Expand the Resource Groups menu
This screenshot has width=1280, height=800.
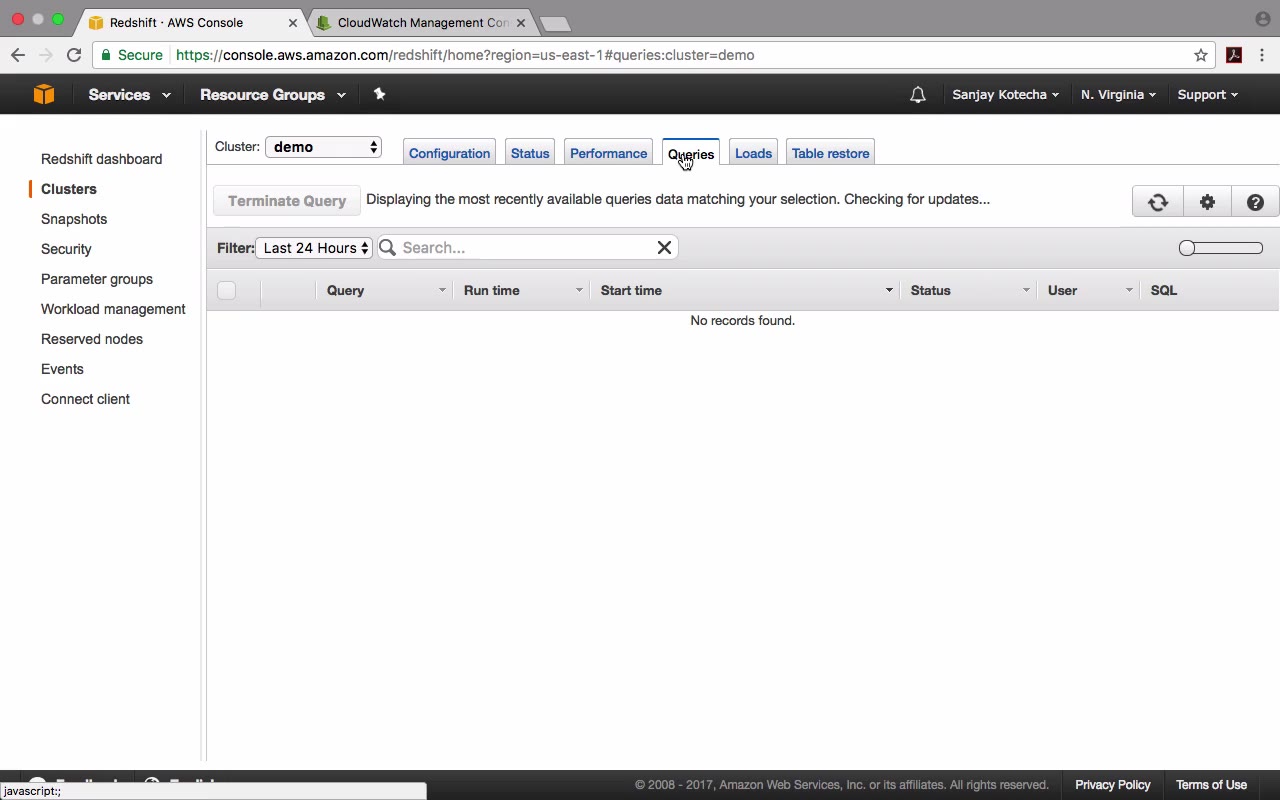pos(273,95)
